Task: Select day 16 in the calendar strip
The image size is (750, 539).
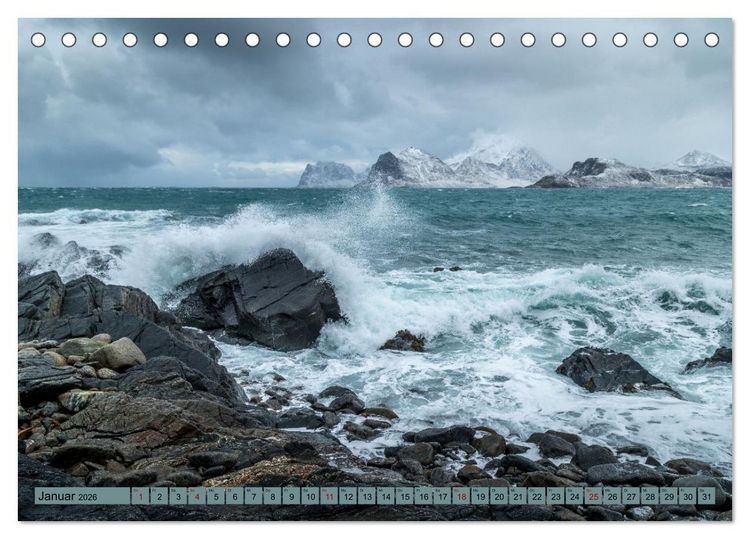Action: click(424, 496)
